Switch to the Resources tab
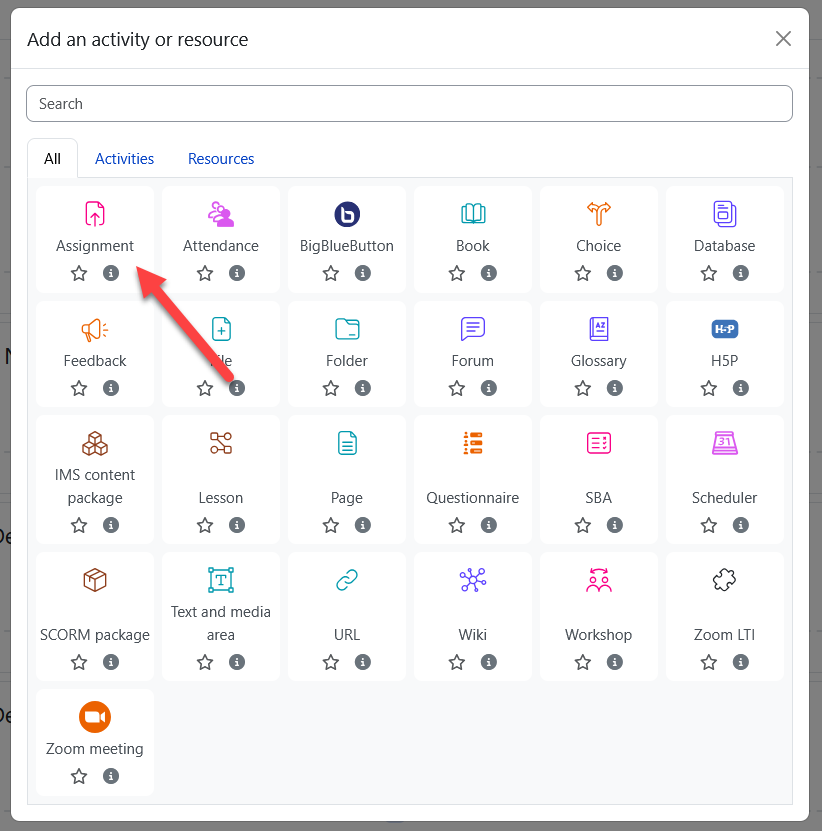The width and height of the screenshot is (822, 831). [x=221, y=159]
